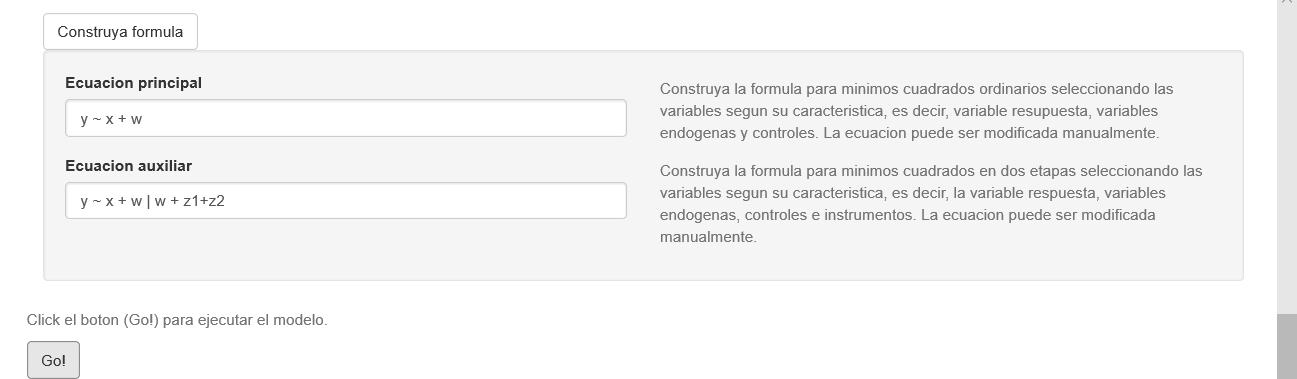Click the Go! button to run the model
The width and height of the screenshot is (1297, 379).
coord(53,360)
